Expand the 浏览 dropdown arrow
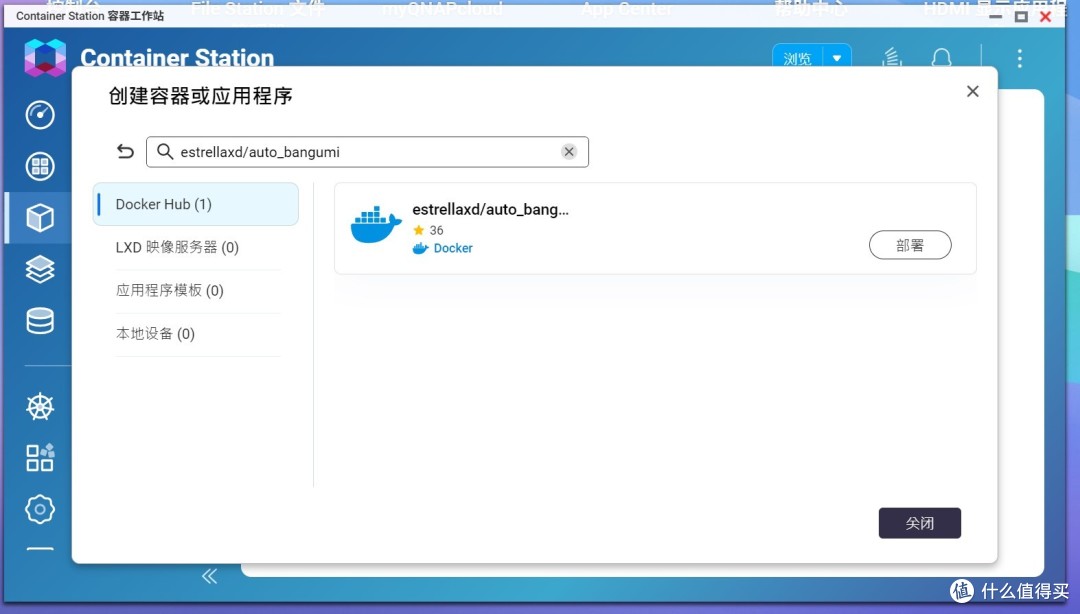This screenshot has height=614, width=1080. [837, 59]
